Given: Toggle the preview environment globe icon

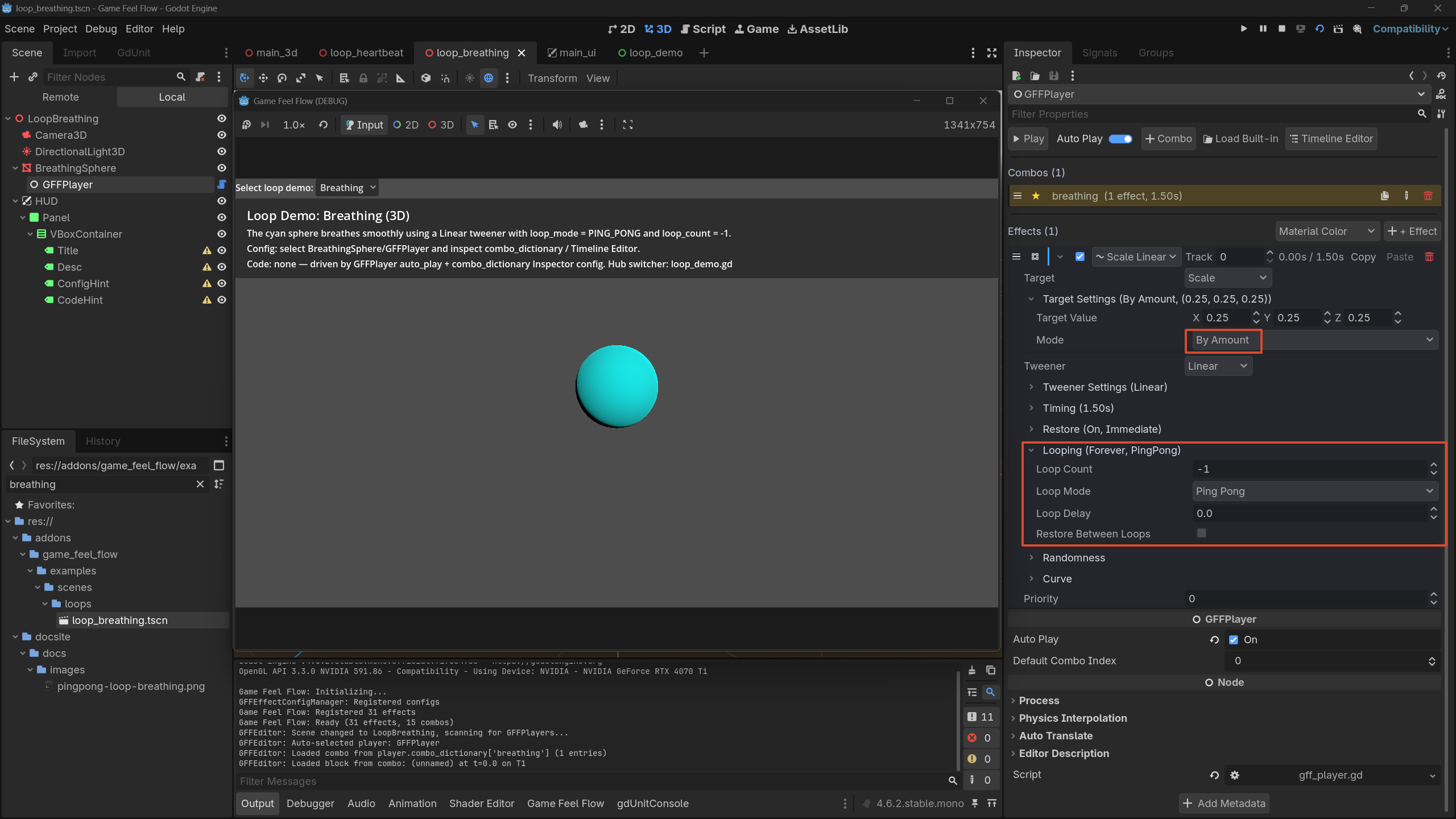Looking at the screenshot, I should click(489, 78).
